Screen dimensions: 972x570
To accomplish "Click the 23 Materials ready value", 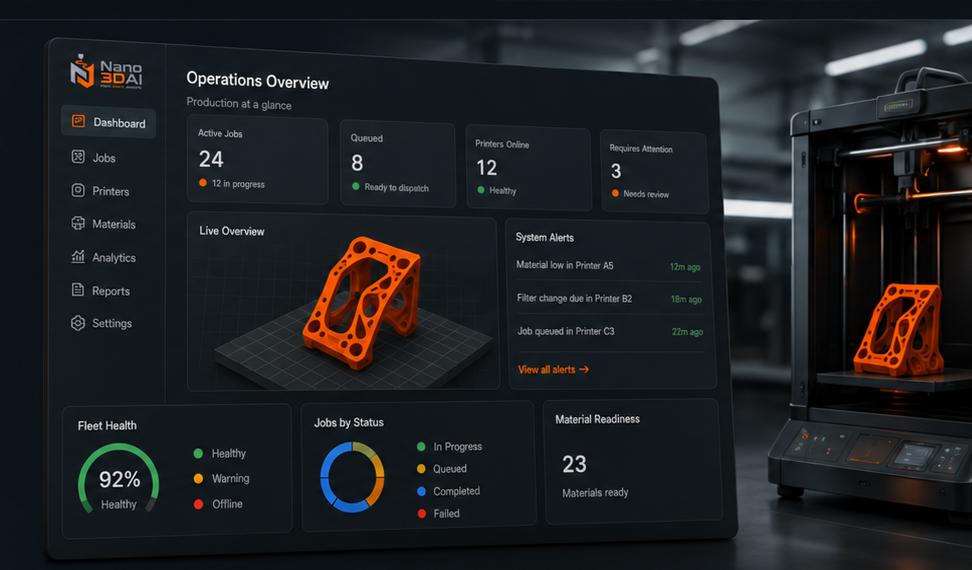I will click(x=575, y=465).
